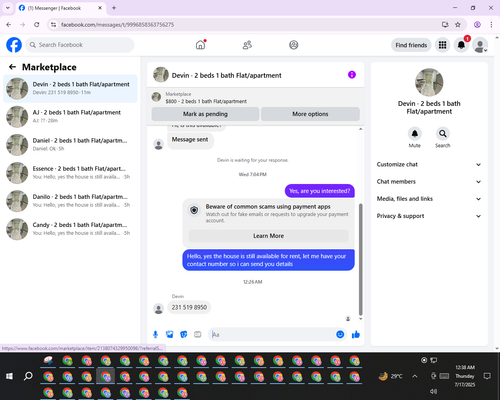Open the Home feed icon

point(200,45)
